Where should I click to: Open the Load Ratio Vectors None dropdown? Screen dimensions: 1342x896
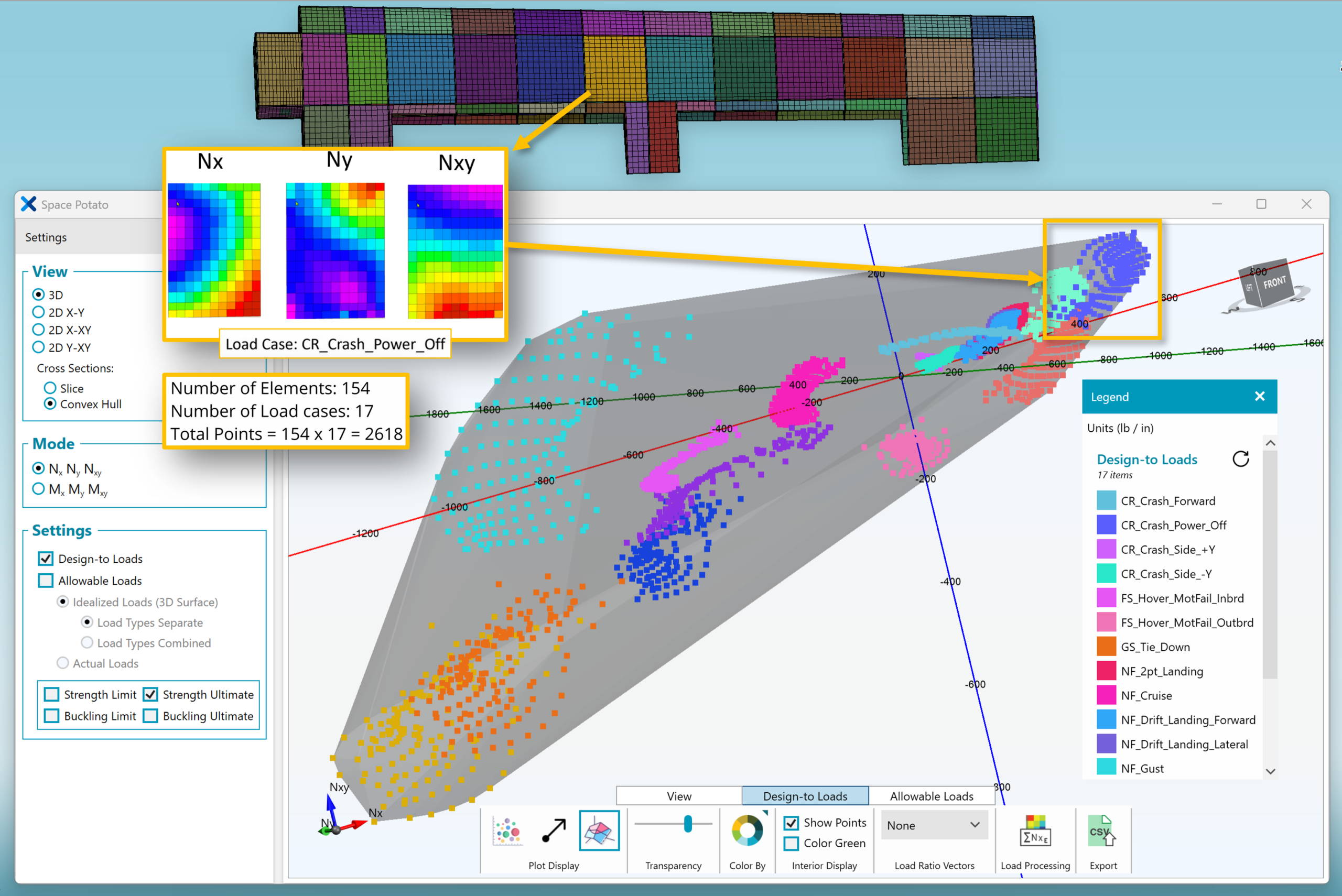pos(934,825)
